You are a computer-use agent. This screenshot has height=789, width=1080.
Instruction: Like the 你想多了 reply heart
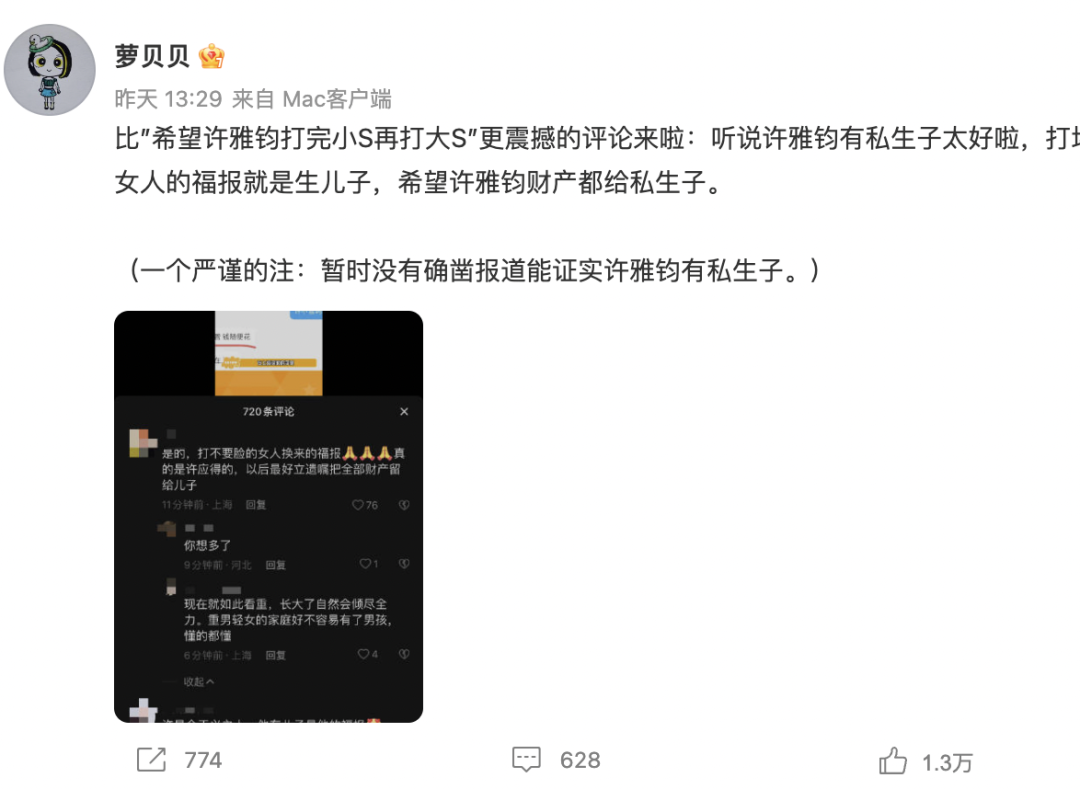pos(365,564)
